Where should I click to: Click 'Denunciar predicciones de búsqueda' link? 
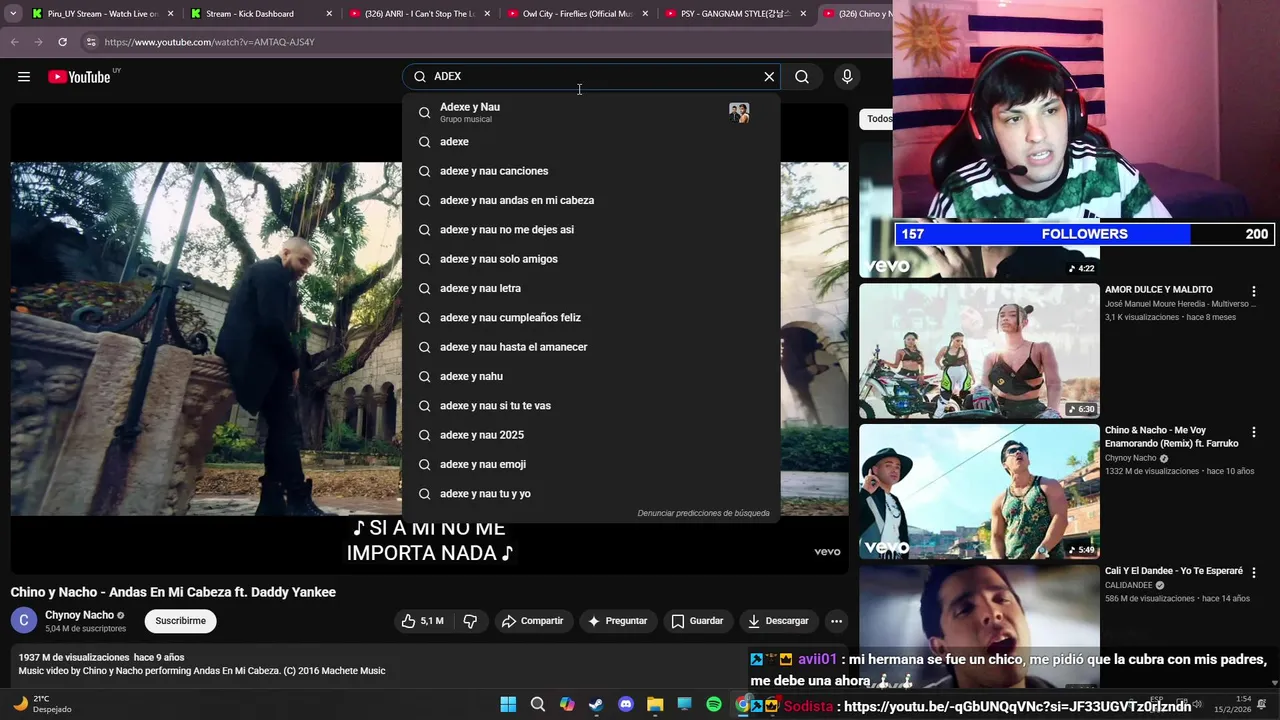703,513
